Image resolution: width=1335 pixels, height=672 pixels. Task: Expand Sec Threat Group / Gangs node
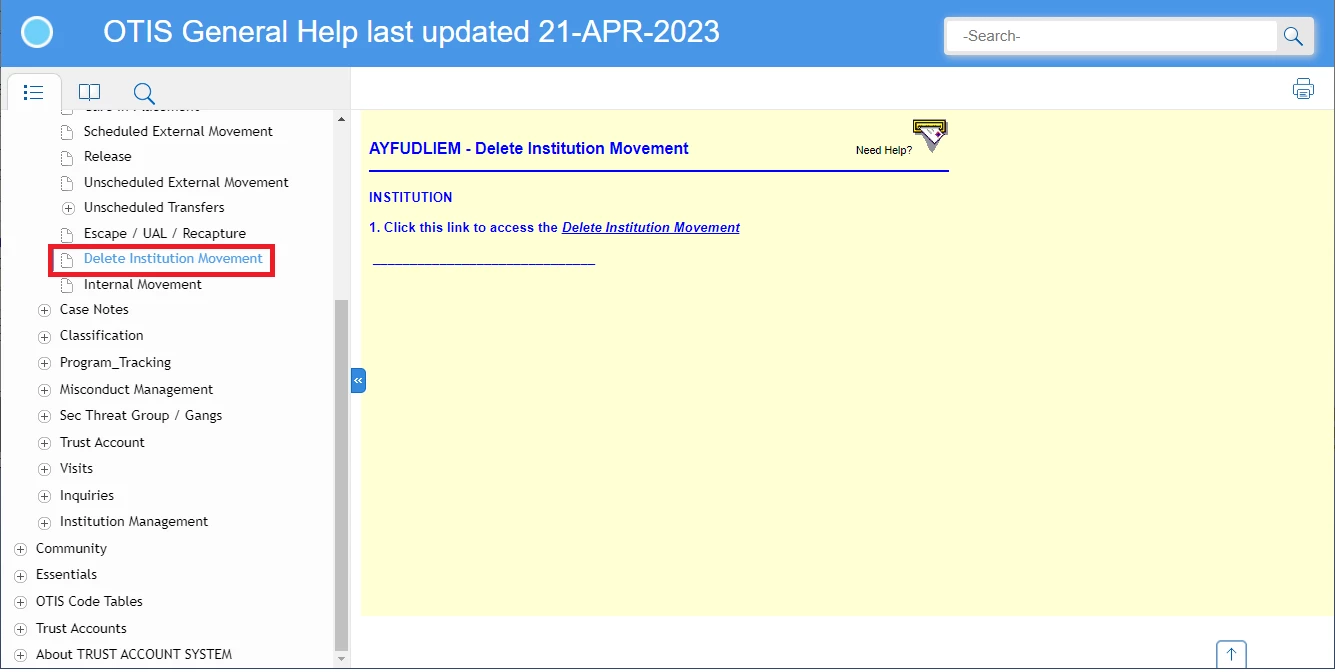coord(44,416)
